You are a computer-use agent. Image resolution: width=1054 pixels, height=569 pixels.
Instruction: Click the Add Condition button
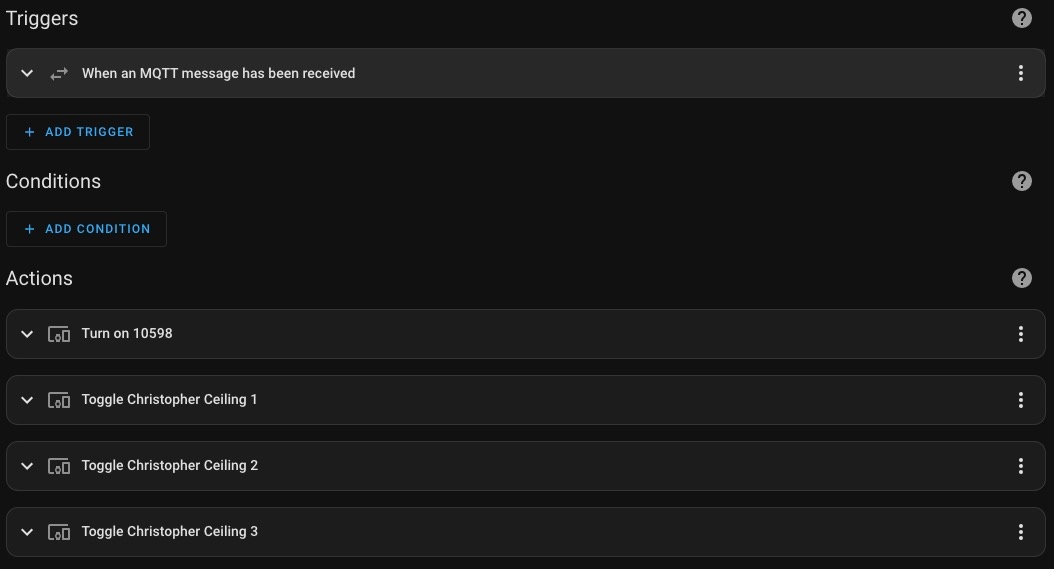coord(86,229)
